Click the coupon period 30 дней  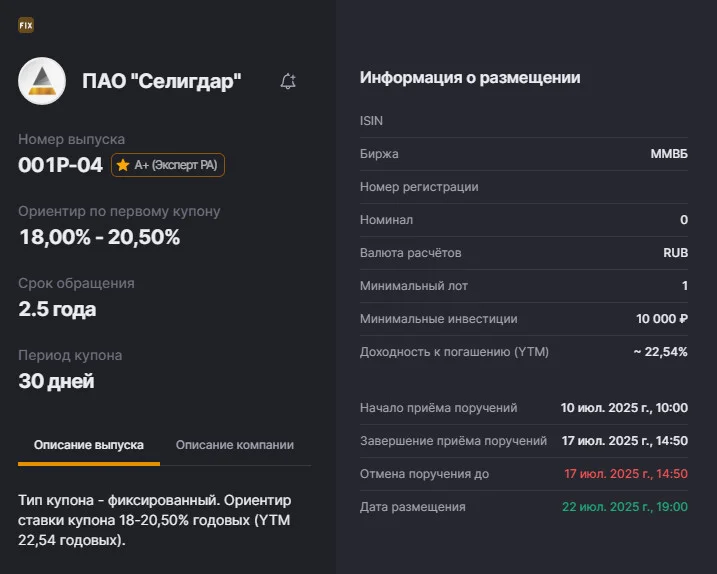tap(56, 381)
